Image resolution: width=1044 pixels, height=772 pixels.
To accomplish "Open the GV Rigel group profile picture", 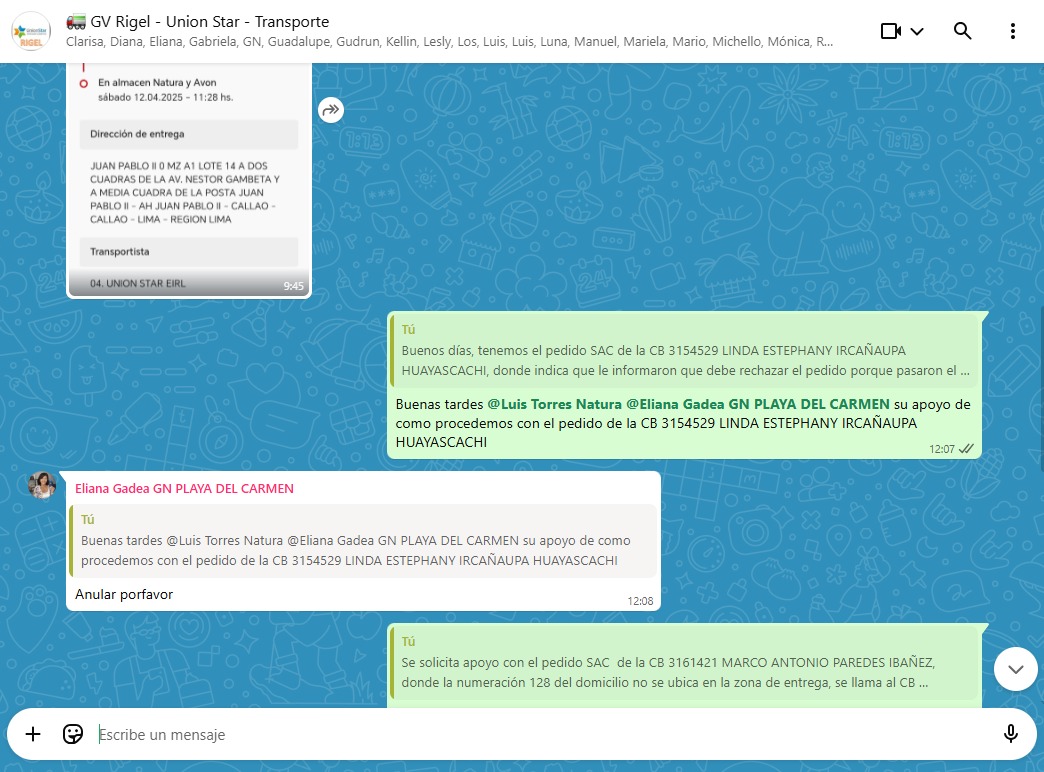I will 31,31.
